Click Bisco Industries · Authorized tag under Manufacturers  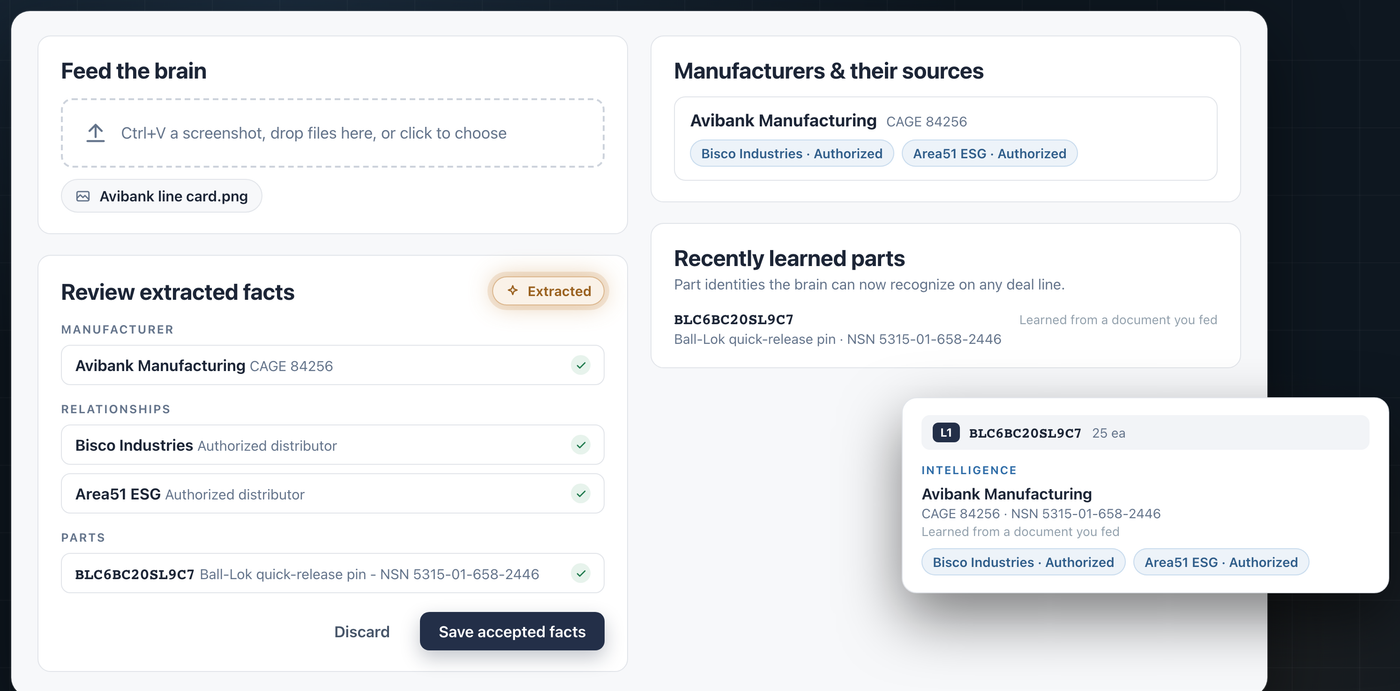coord(792,153)
